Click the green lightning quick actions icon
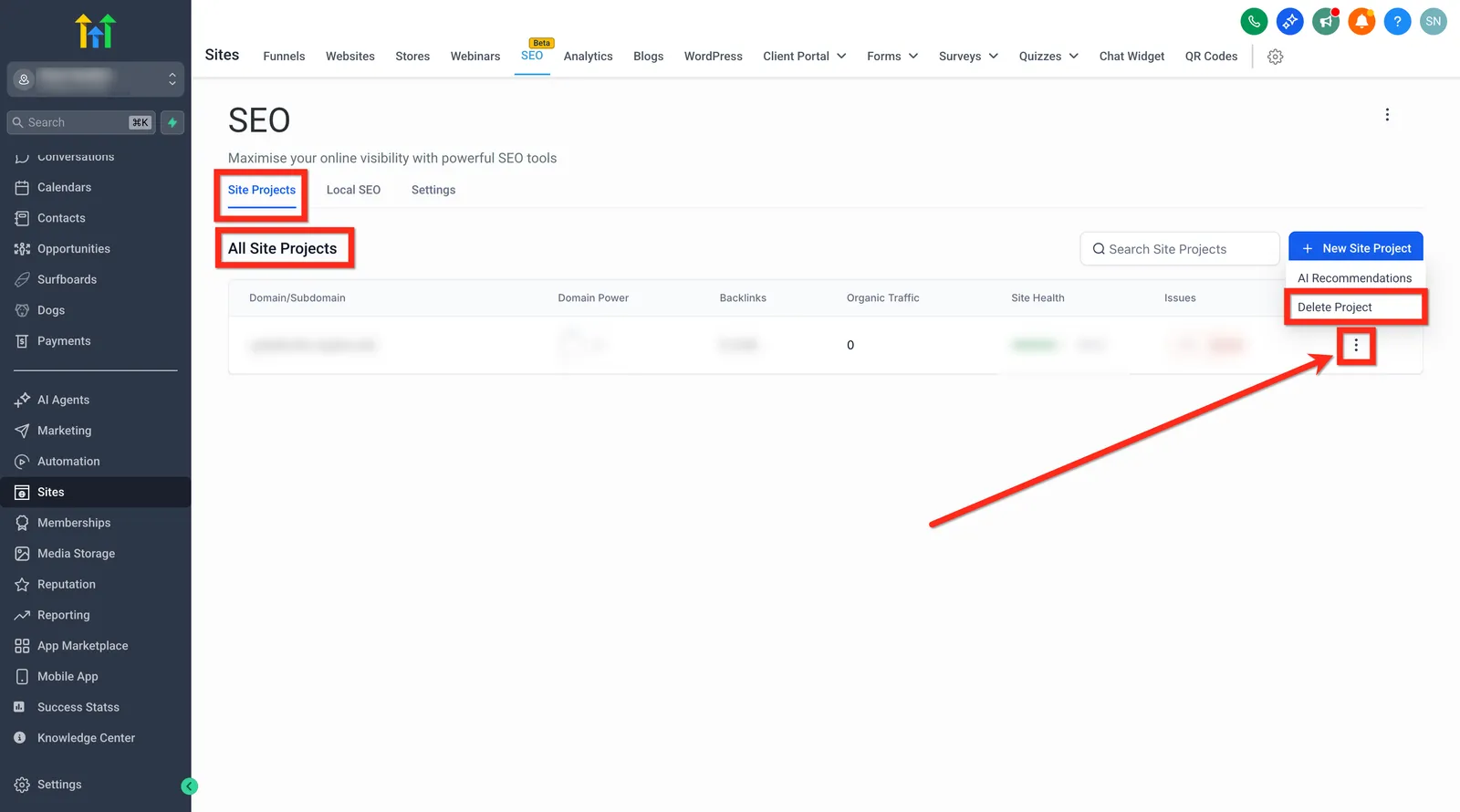This screenshot has height=812, width=1460. pos(172,122)
